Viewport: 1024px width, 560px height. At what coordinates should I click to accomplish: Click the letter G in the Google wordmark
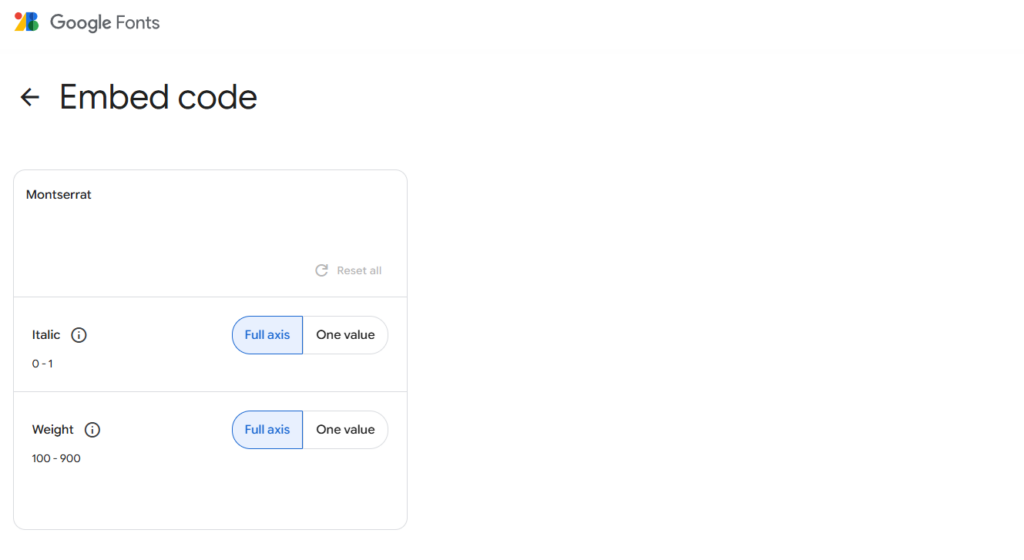(x=57, y=22)
